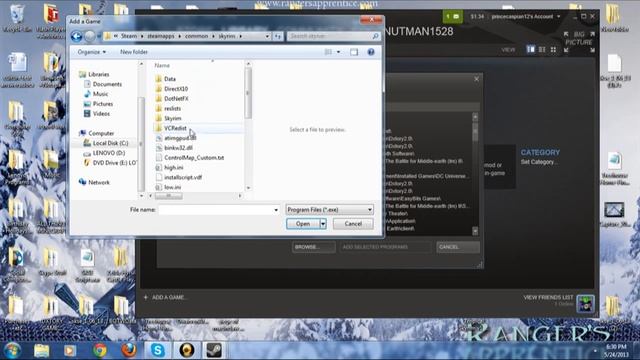This screenshot has height=360, width=640.
Task: Click the change view icon in file dialog
Action: (x=328, y=52)
